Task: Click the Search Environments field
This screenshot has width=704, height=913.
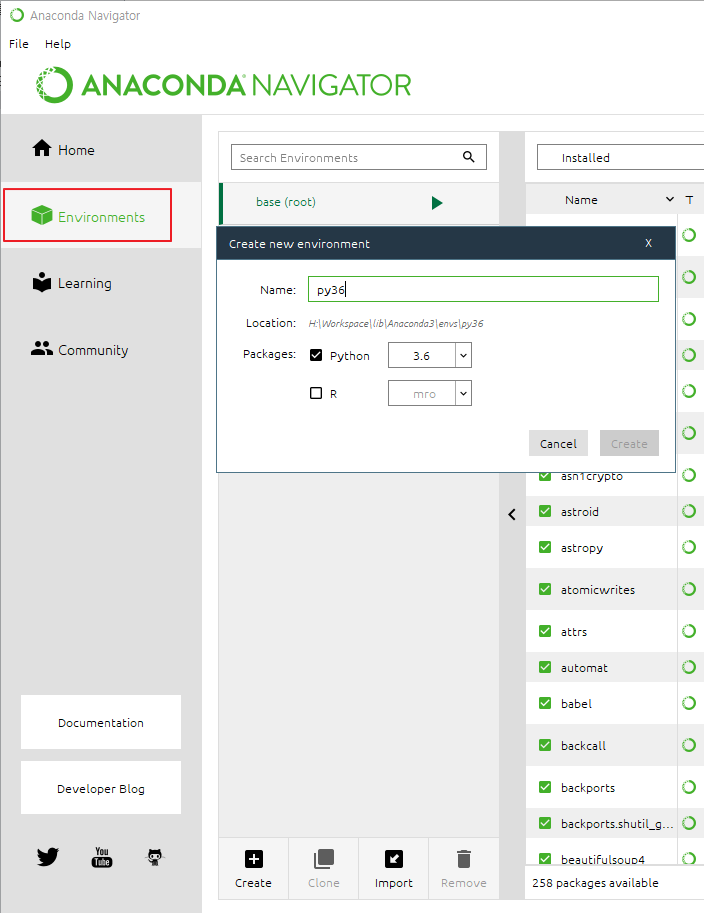Action: pos(359,157)
